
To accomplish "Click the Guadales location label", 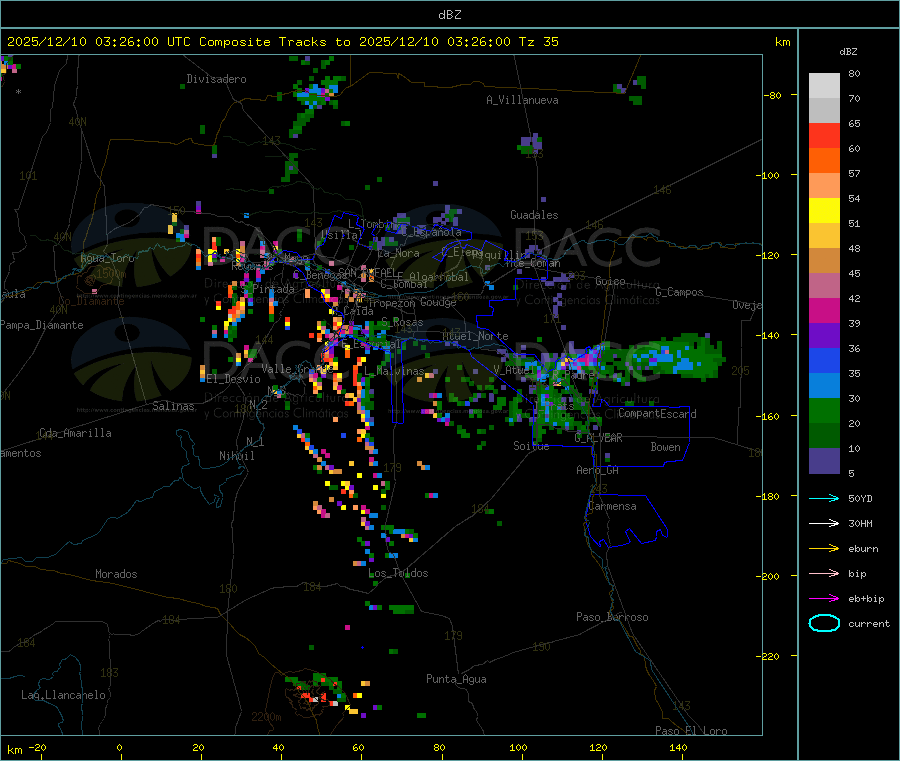I will 534,215.
